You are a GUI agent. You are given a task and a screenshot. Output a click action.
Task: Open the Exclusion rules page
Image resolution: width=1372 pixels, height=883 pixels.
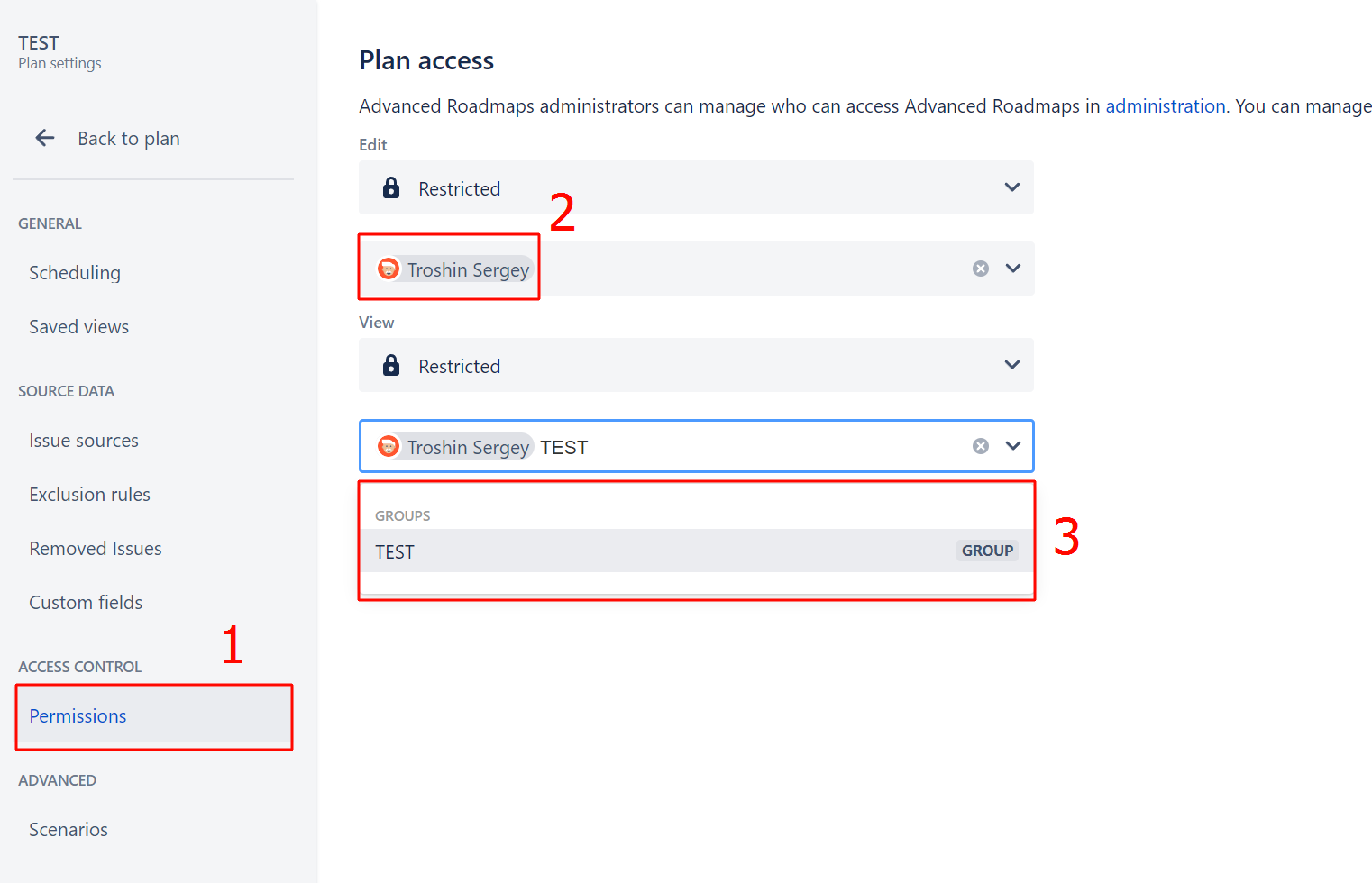point(89,494)
